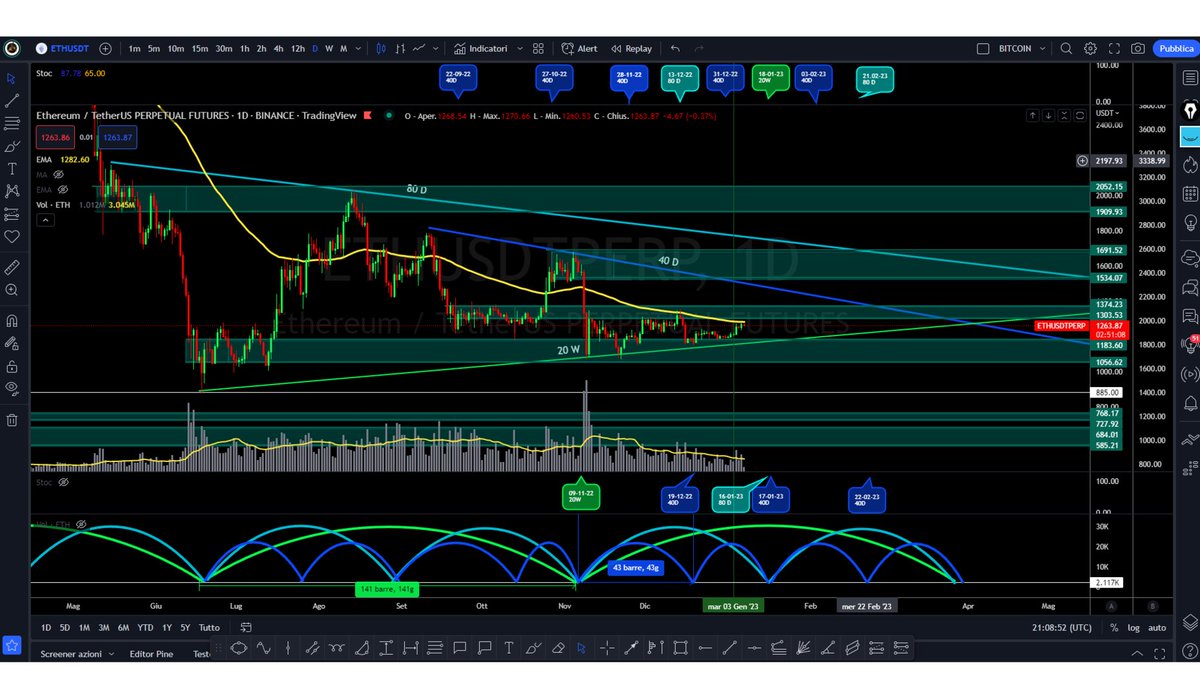Switch to 1m timeframe
The height and width of the screenshot is (698, 1200).
pyautogui.click(x=135, y=48)
